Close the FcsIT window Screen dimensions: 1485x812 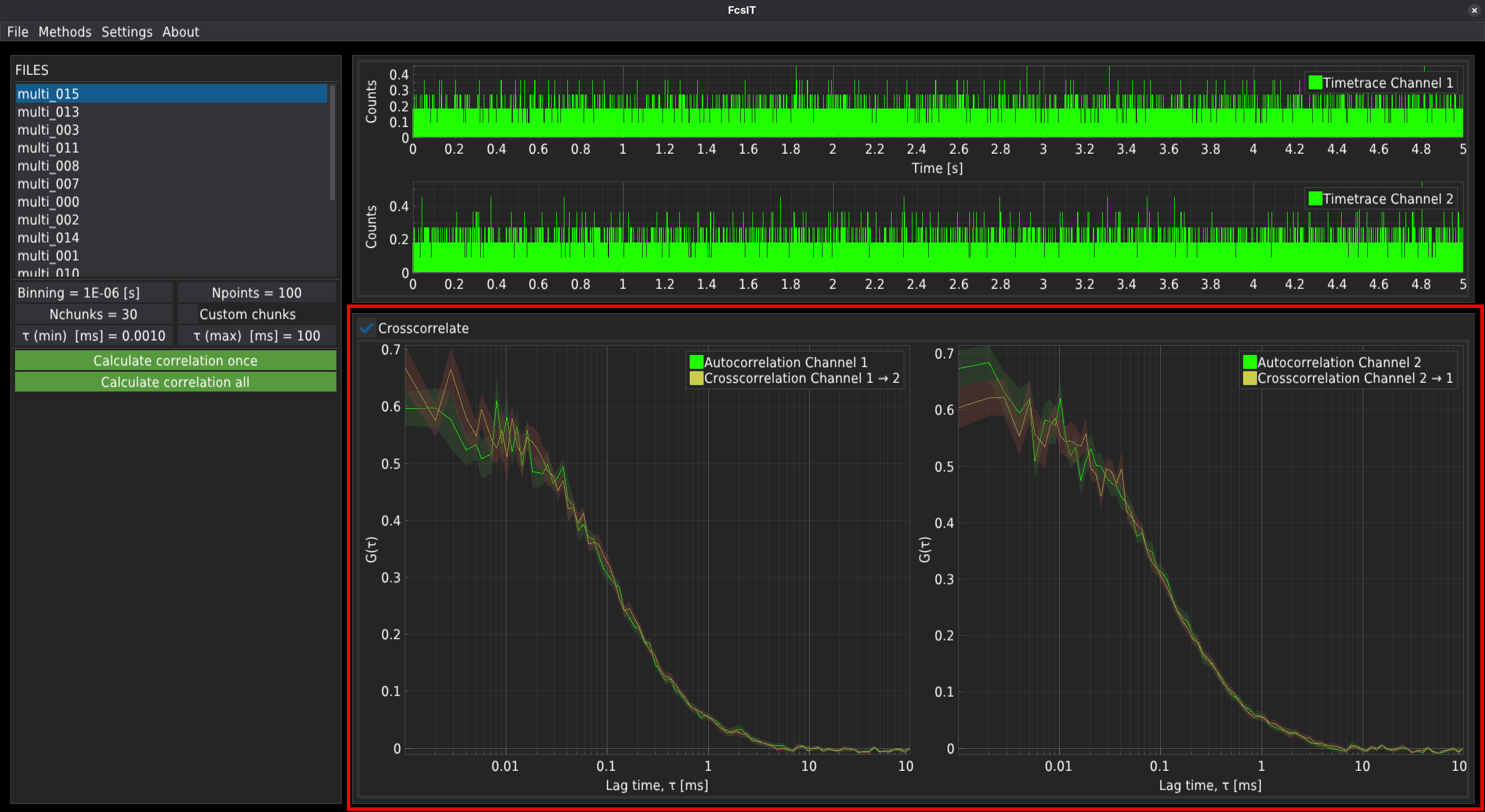tap(1474, 10)
